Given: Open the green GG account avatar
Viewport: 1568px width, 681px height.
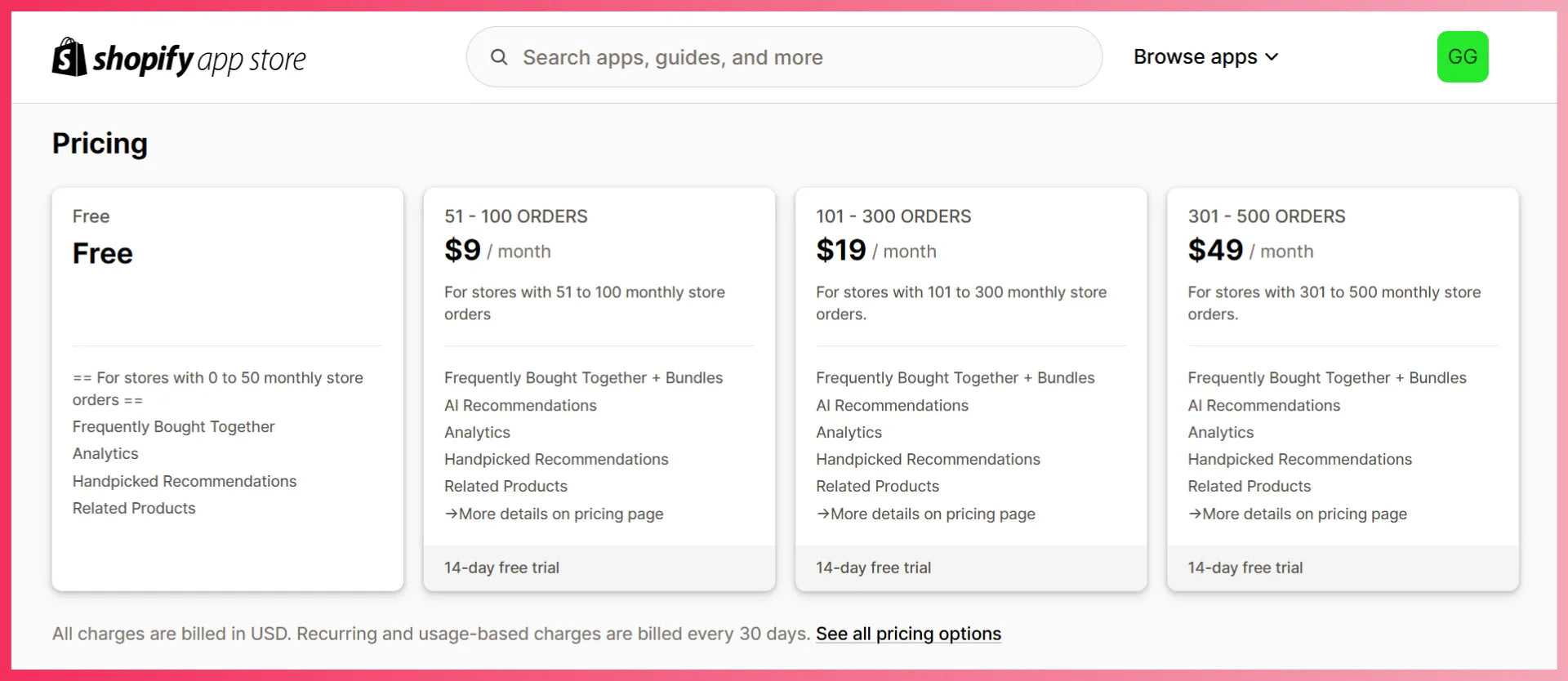Looking at the screenshot, I should pos(1462,57).
